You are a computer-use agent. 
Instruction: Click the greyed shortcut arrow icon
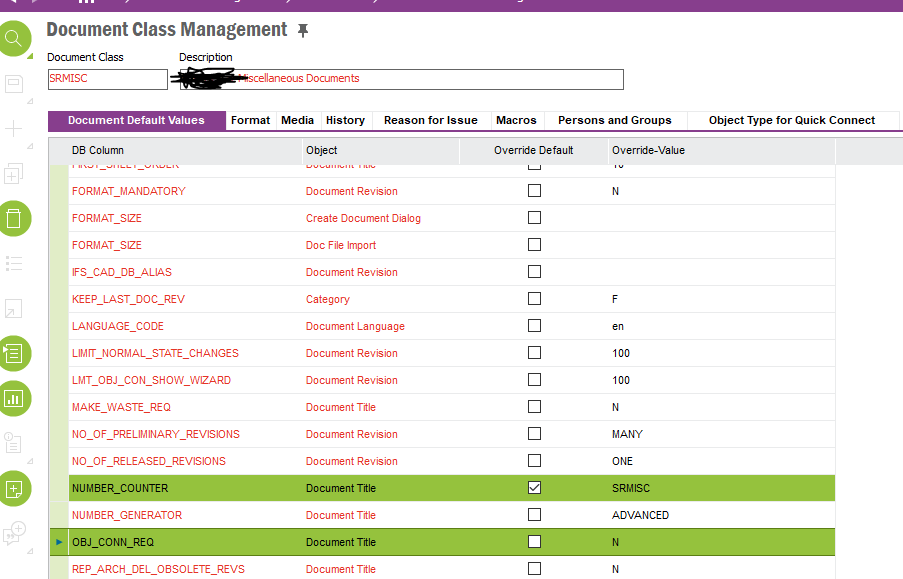click(13, 309)
